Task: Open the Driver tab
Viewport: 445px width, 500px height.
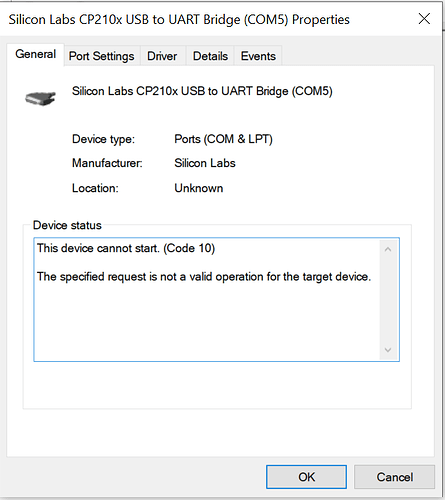Action: coord(162,56)
